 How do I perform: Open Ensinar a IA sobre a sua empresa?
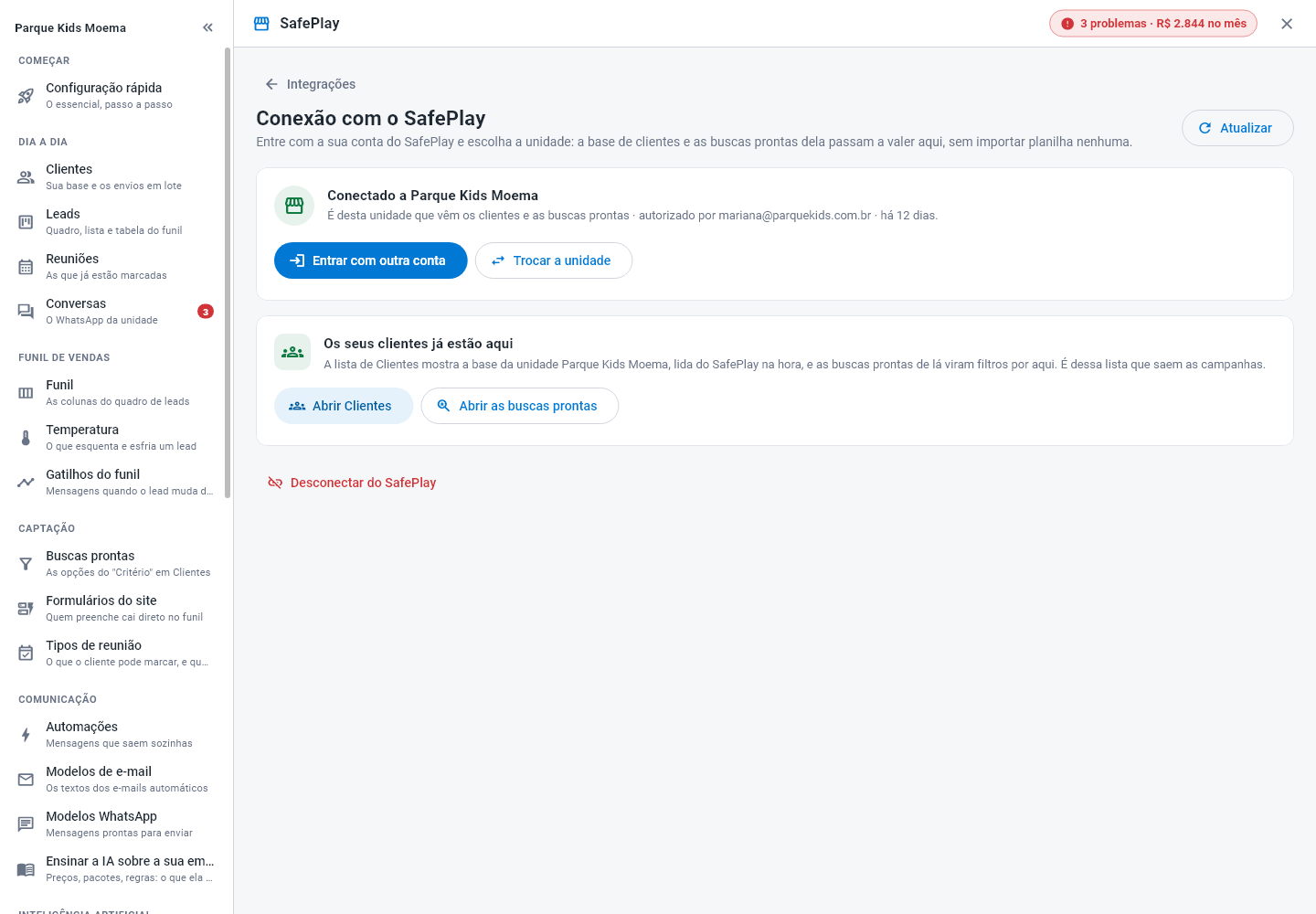click(115, 869)
